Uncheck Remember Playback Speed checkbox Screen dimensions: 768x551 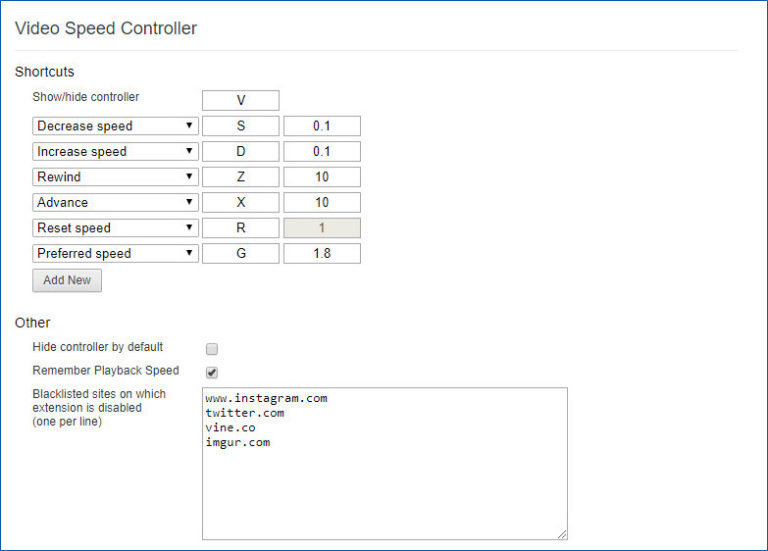212,372
